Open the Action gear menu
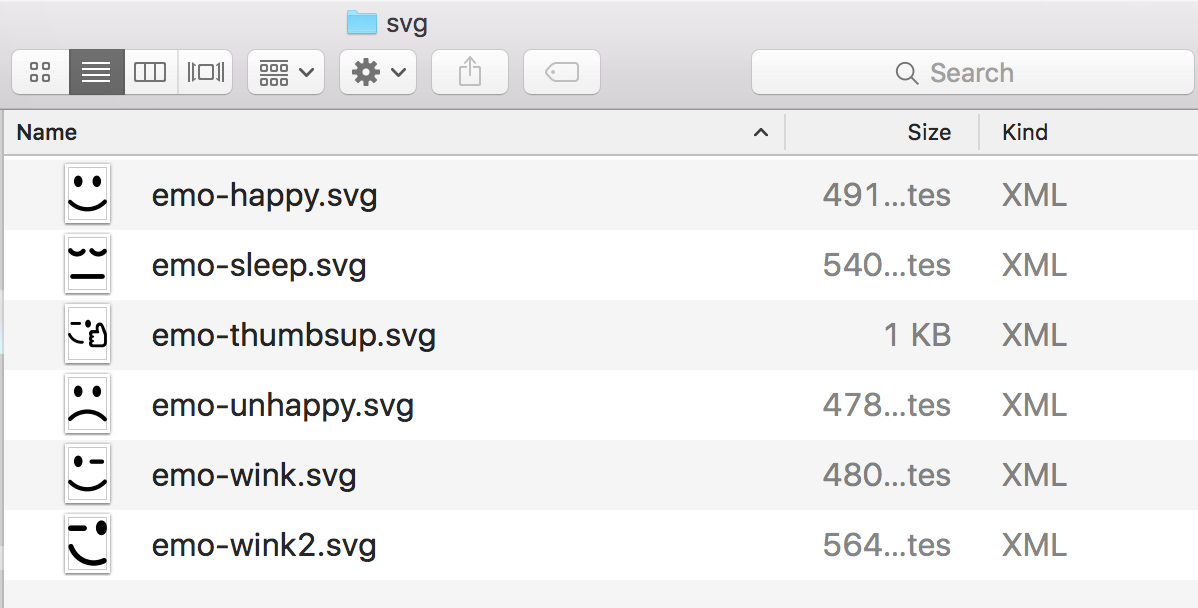Image resolution: width=1198 pixels, height=608 pixels. (x=378, y=72)
